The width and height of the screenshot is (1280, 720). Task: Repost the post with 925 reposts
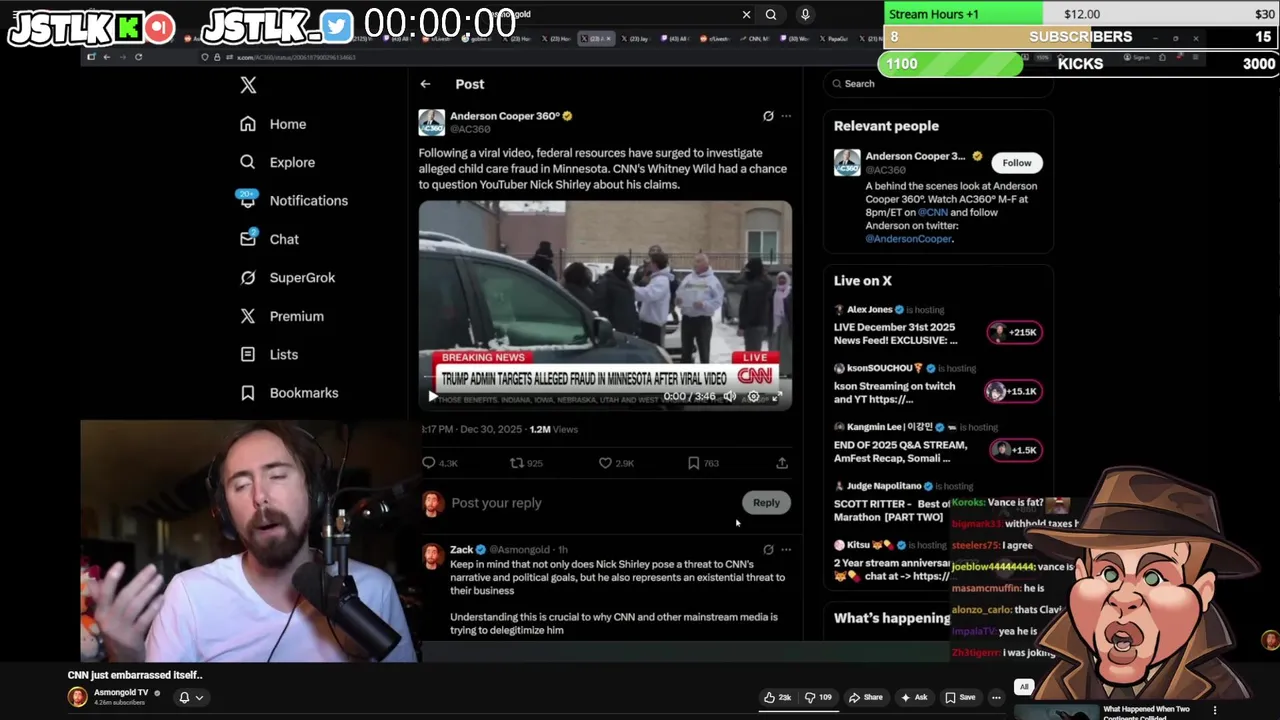point(526,463)
